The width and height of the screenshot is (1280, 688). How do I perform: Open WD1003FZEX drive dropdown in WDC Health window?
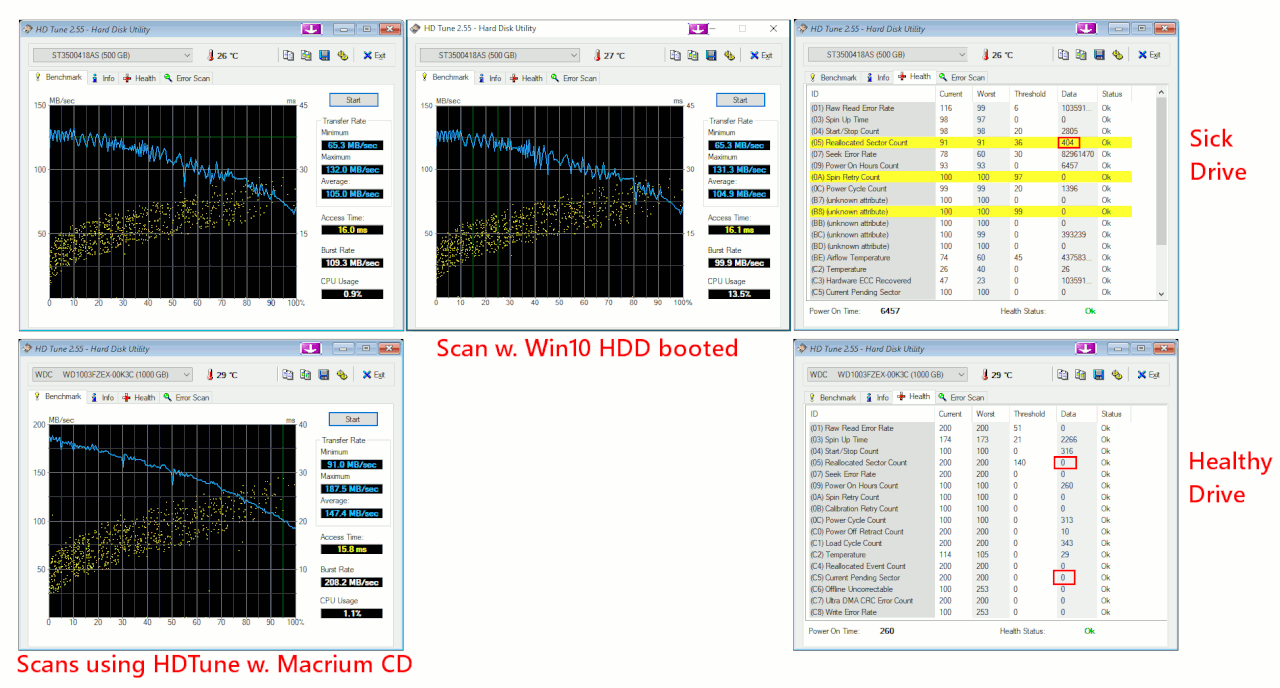[888, 374]
